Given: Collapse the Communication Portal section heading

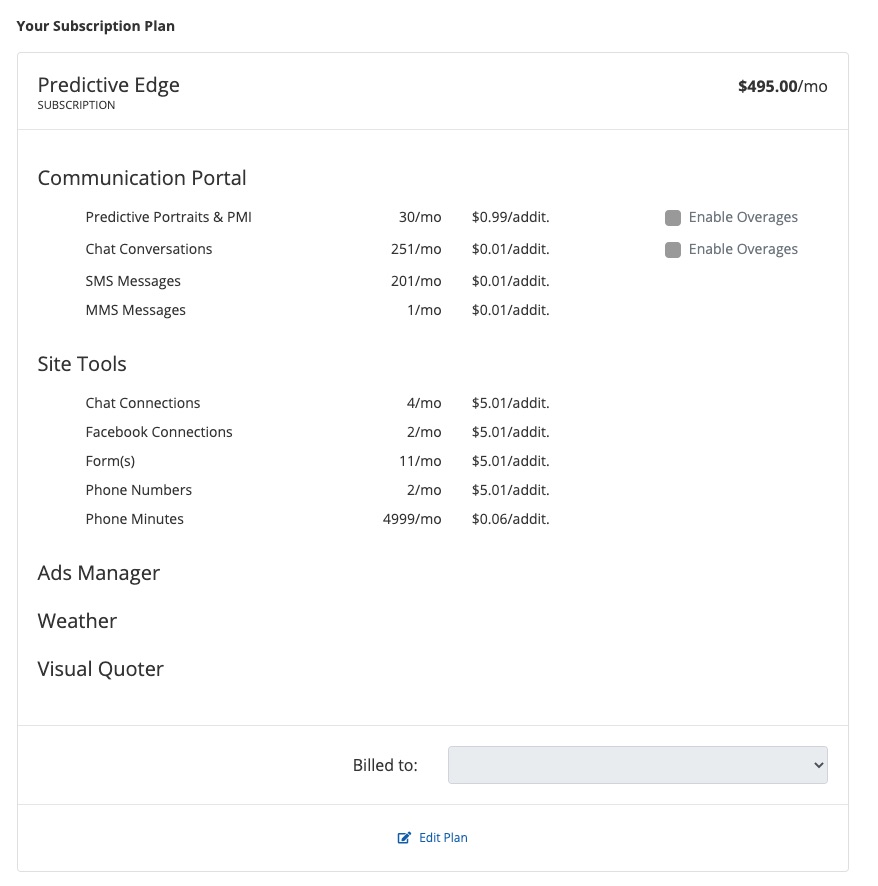Looking at the screenshot, I should (142, 178).
